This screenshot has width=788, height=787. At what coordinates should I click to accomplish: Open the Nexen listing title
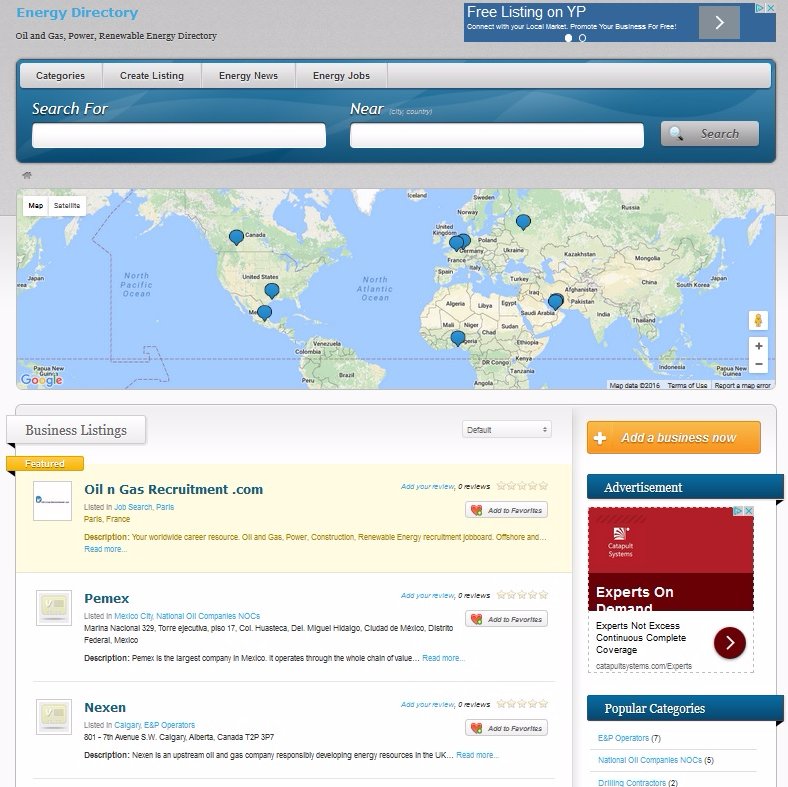[x=105, y=708]
